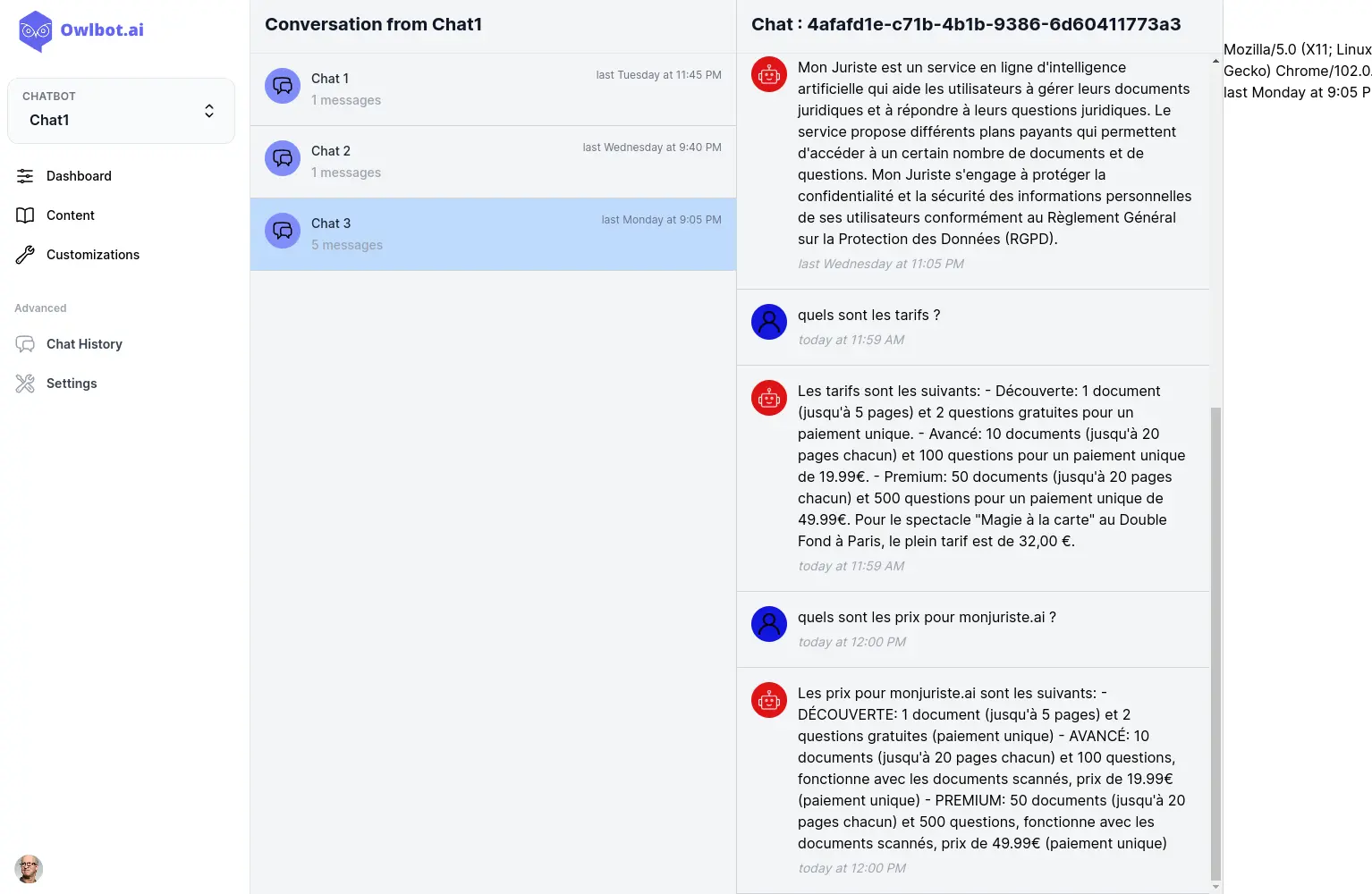Open the Dashboard sliders icon
This screenshot has height=894, width=1372.
pos(25,176)
